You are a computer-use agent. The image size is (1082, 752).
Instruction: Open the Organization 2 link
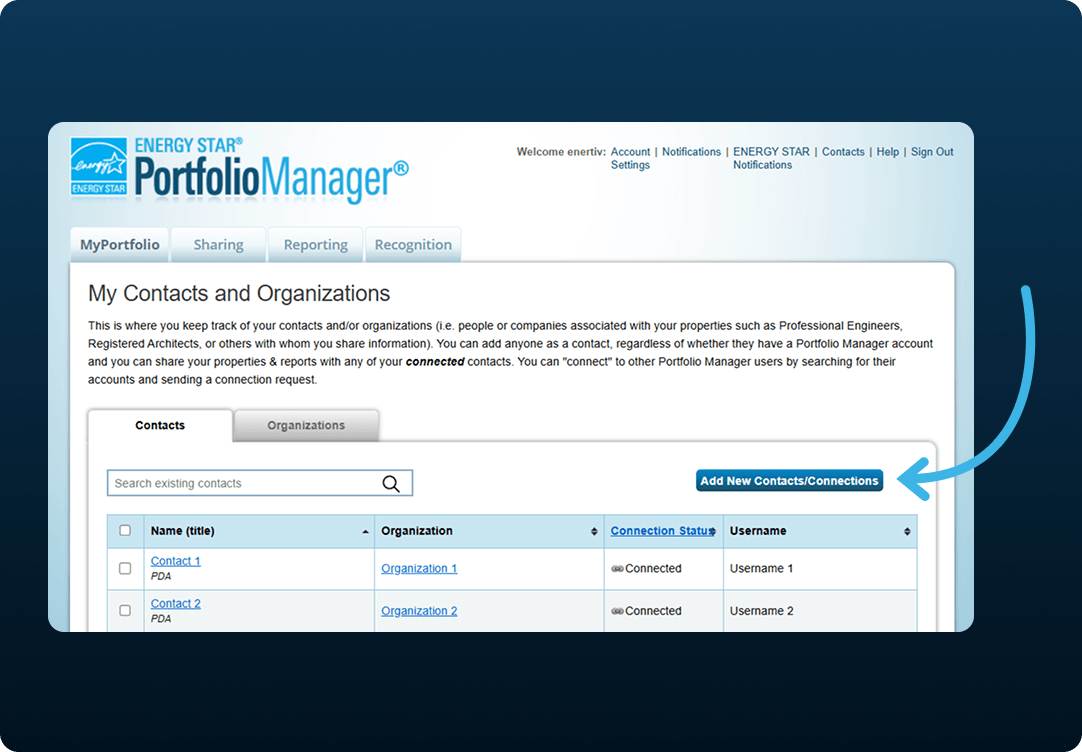pos(419,611)
